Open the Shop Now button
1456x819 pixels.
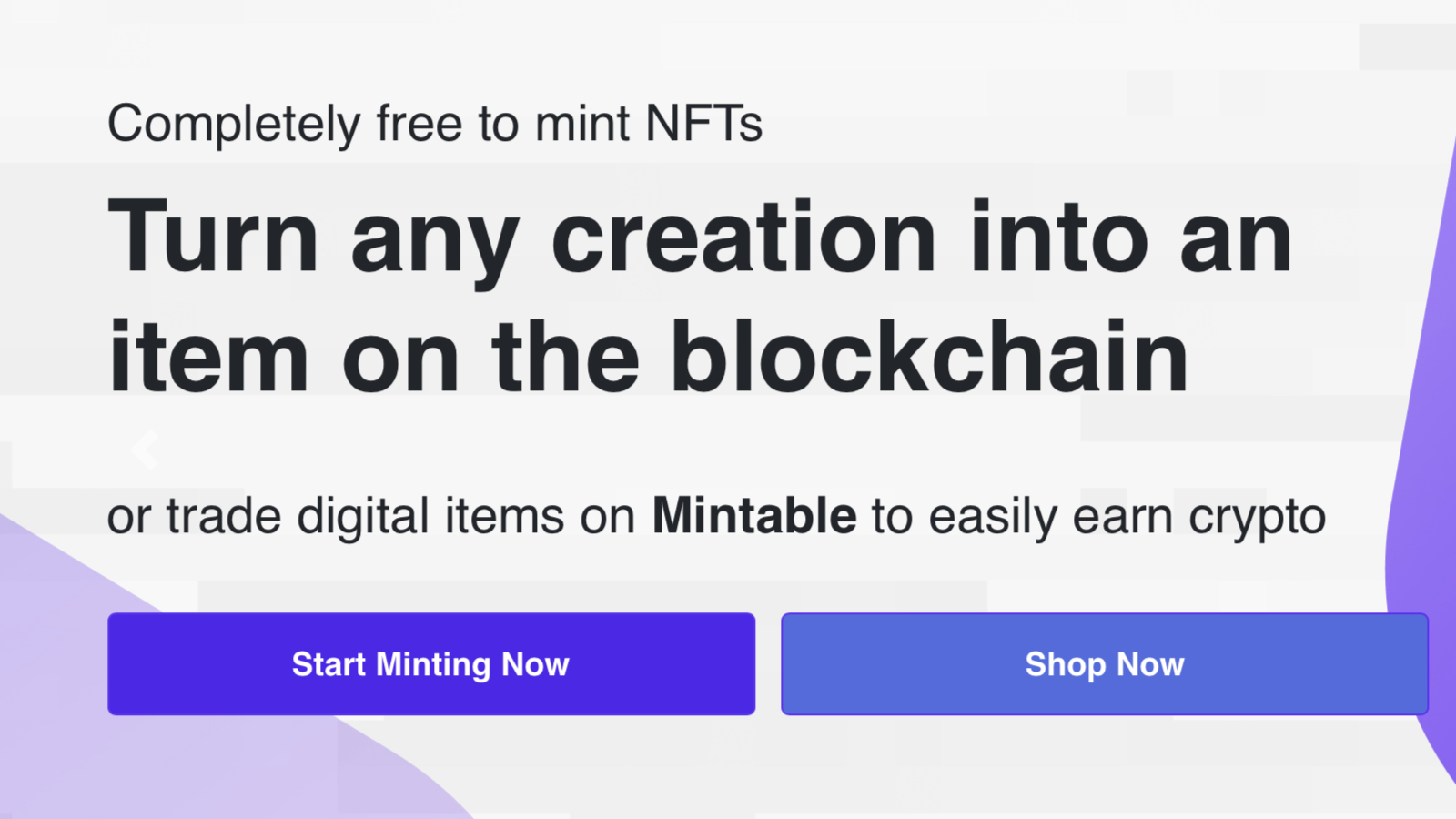coord(1105,664)
